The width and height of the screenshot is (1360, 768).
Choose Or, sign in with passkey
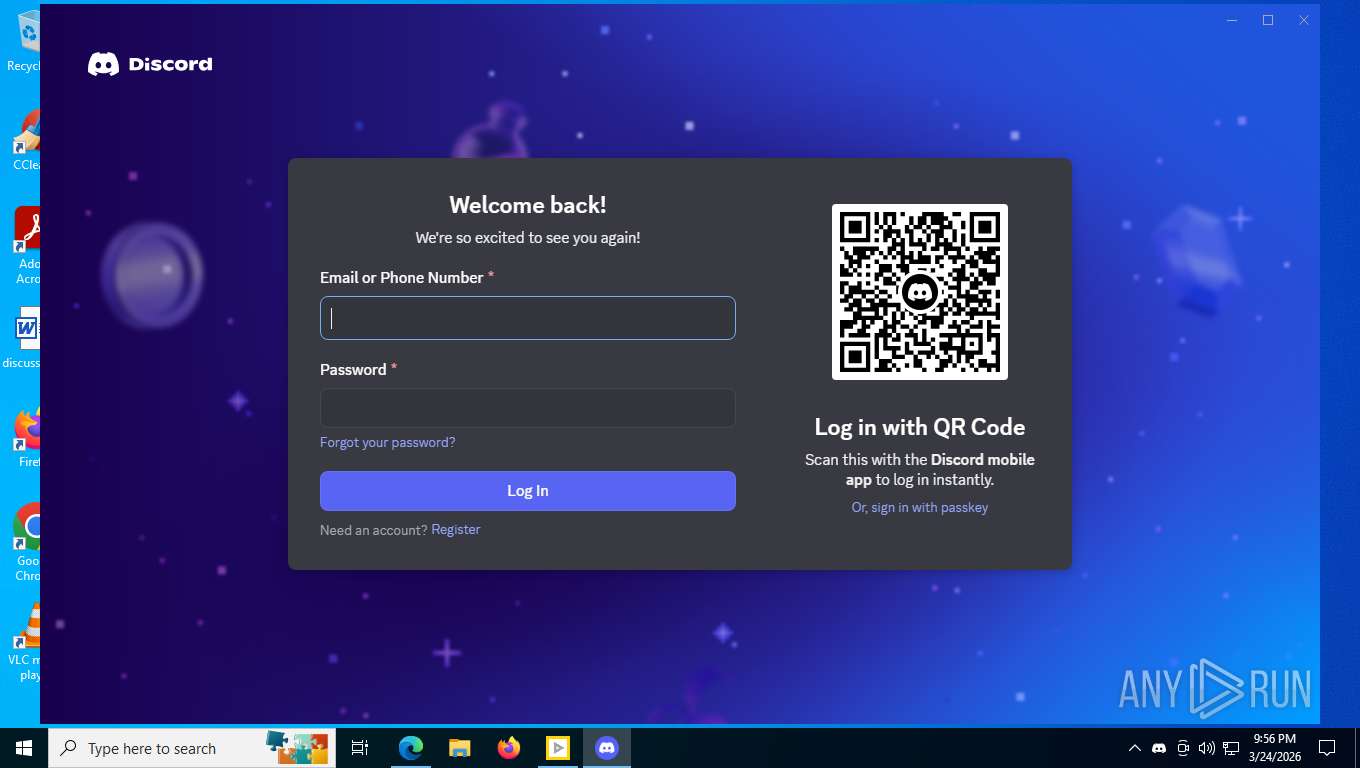[920, 507]
